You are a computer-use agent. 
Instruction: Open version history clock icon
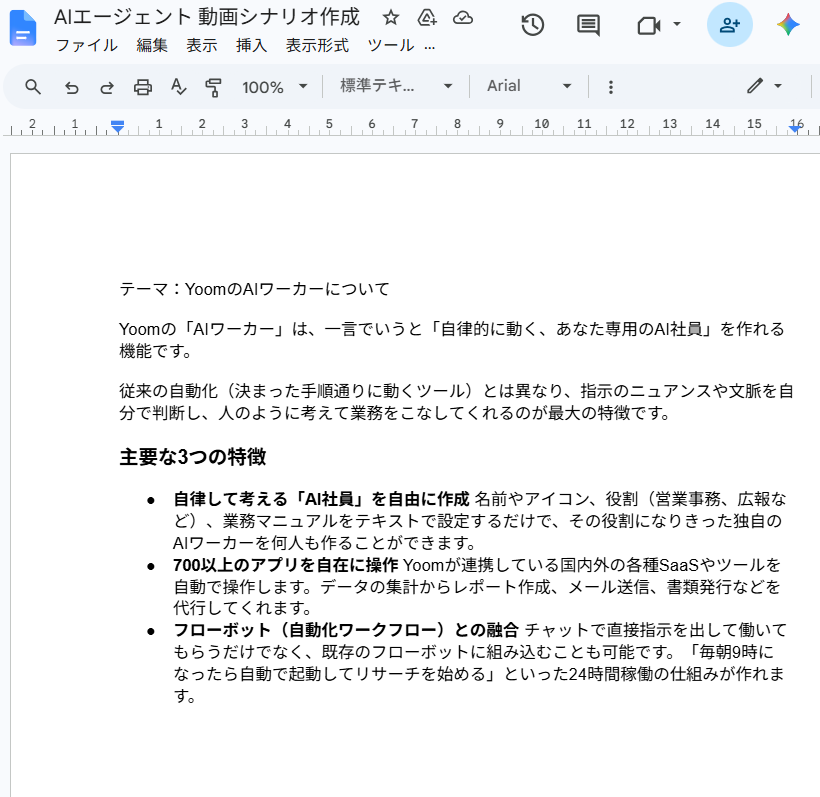[x=532, y=25]
